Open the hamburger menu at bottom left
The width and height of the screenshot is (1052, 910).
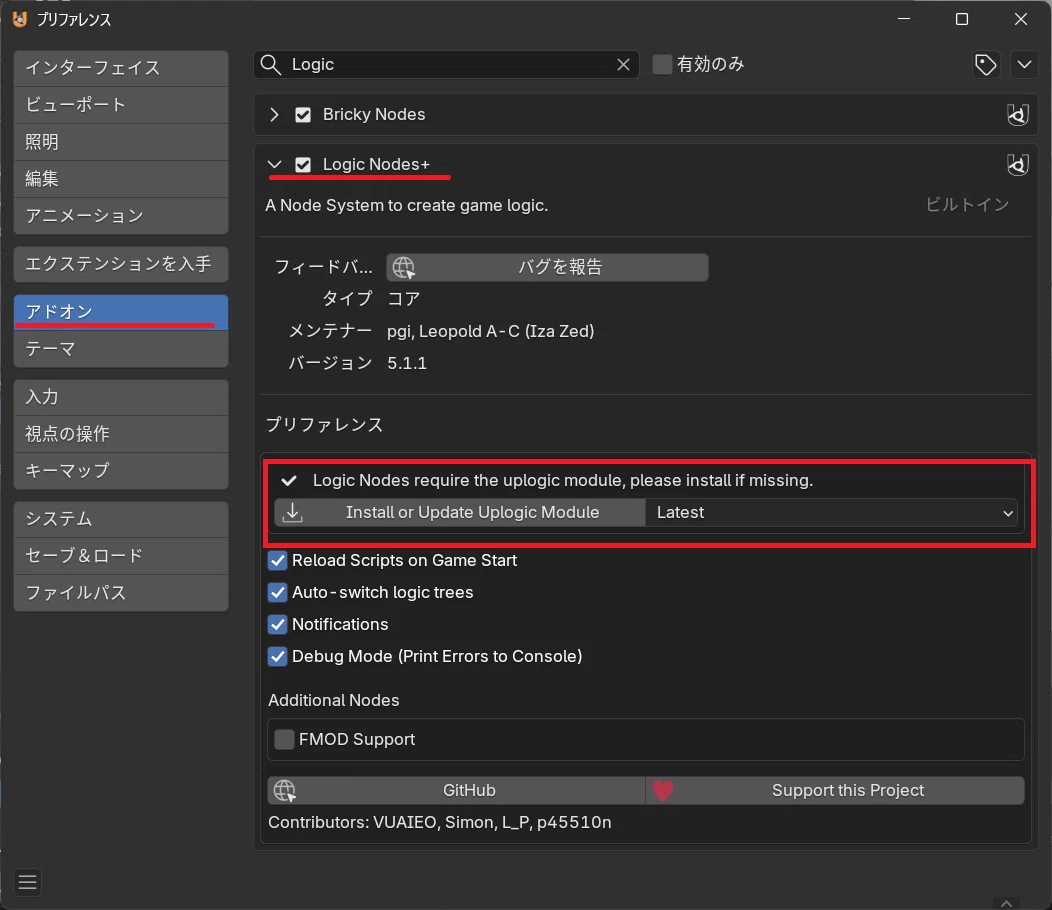(28, 882)
